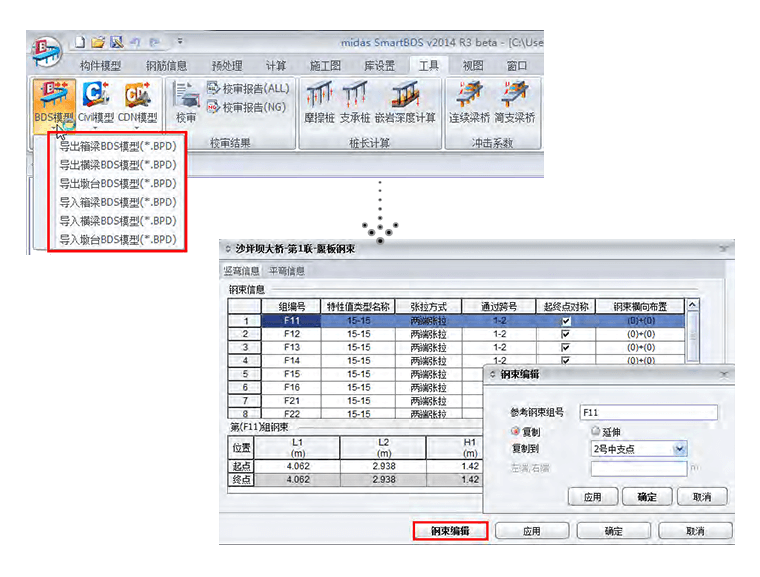This screenshot has height=577, width=760.
Task: Click the 校审 ribbon icon
Action: (x=186, y=103)
